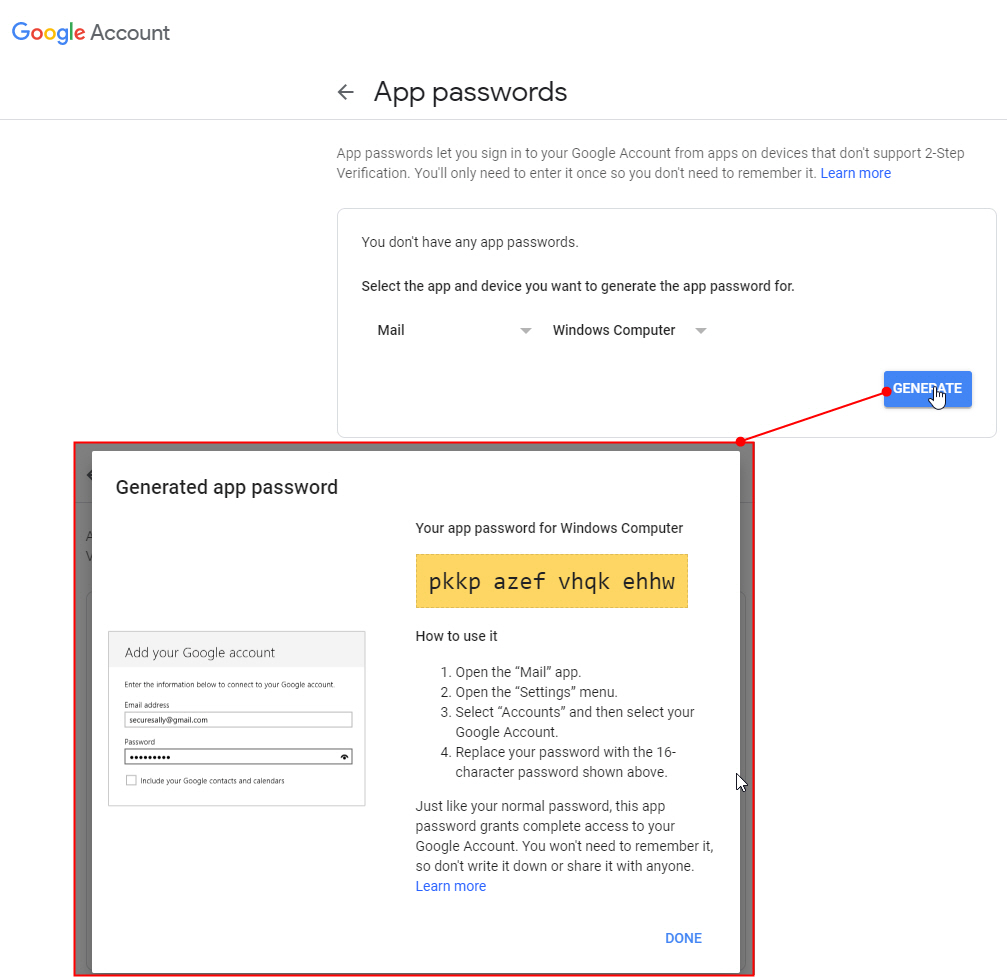Viewport: 1007px width, 977px height.
Task: Tick the Include Google contacts and calendars checkbox
Action: (x=131, y=780)
